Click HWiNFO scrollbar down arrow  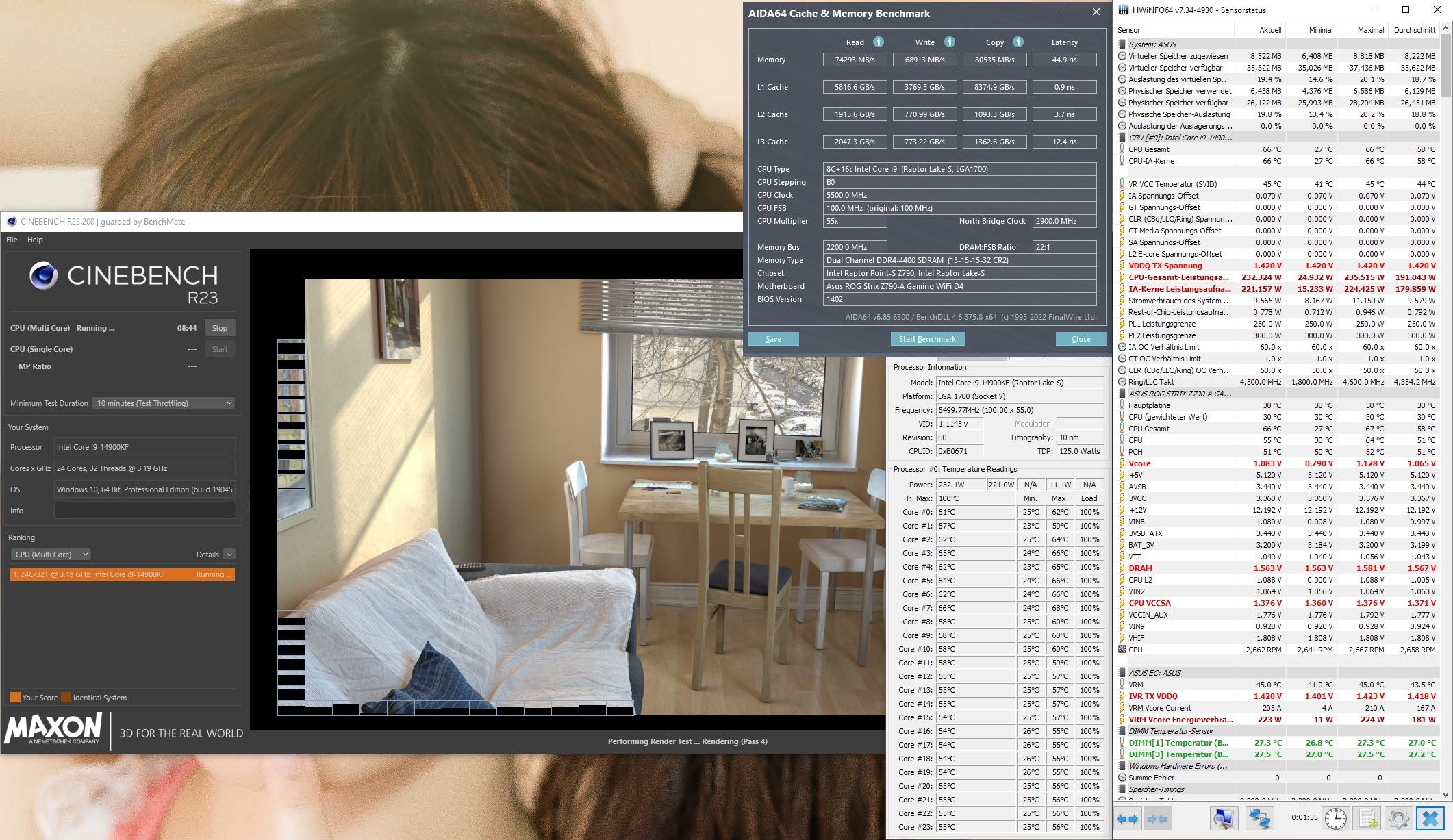pyautogui.click(x=1445, y=794)
